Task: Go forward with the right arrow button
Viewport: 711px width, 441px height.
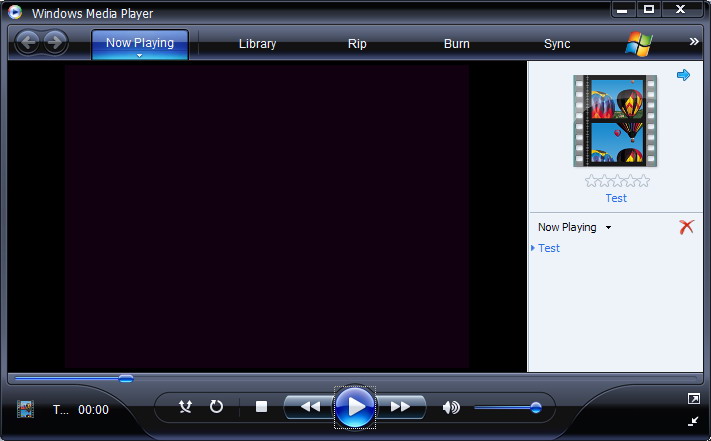Action: coord(55,43)
